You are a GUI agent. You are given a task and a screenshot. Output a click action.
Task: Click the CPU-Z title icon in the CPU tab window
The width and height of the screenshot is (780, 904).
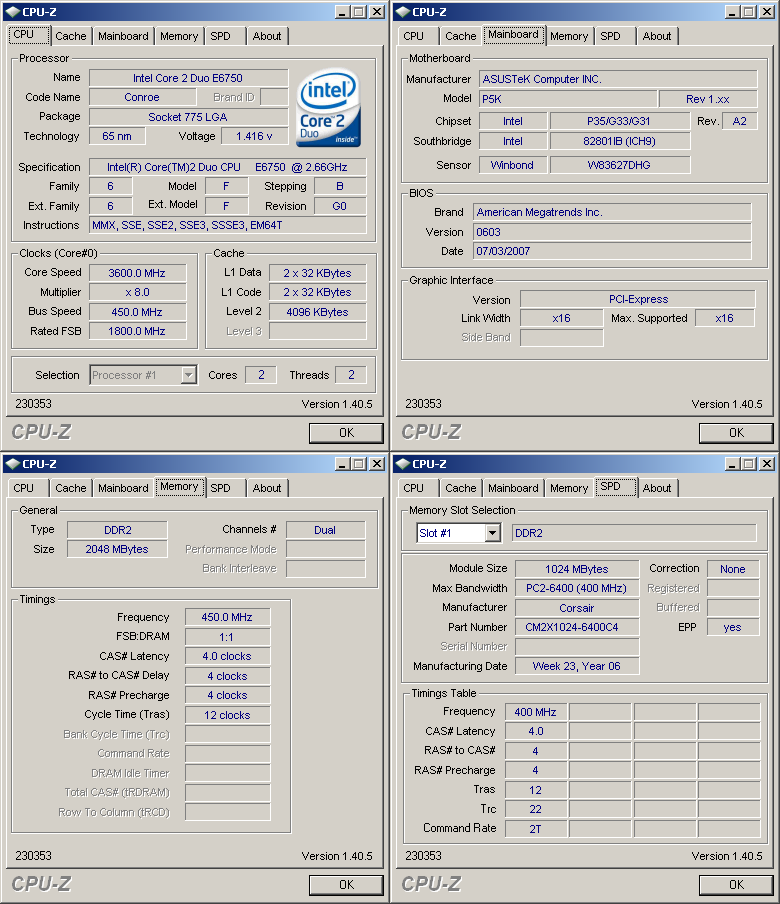[13, 12]
